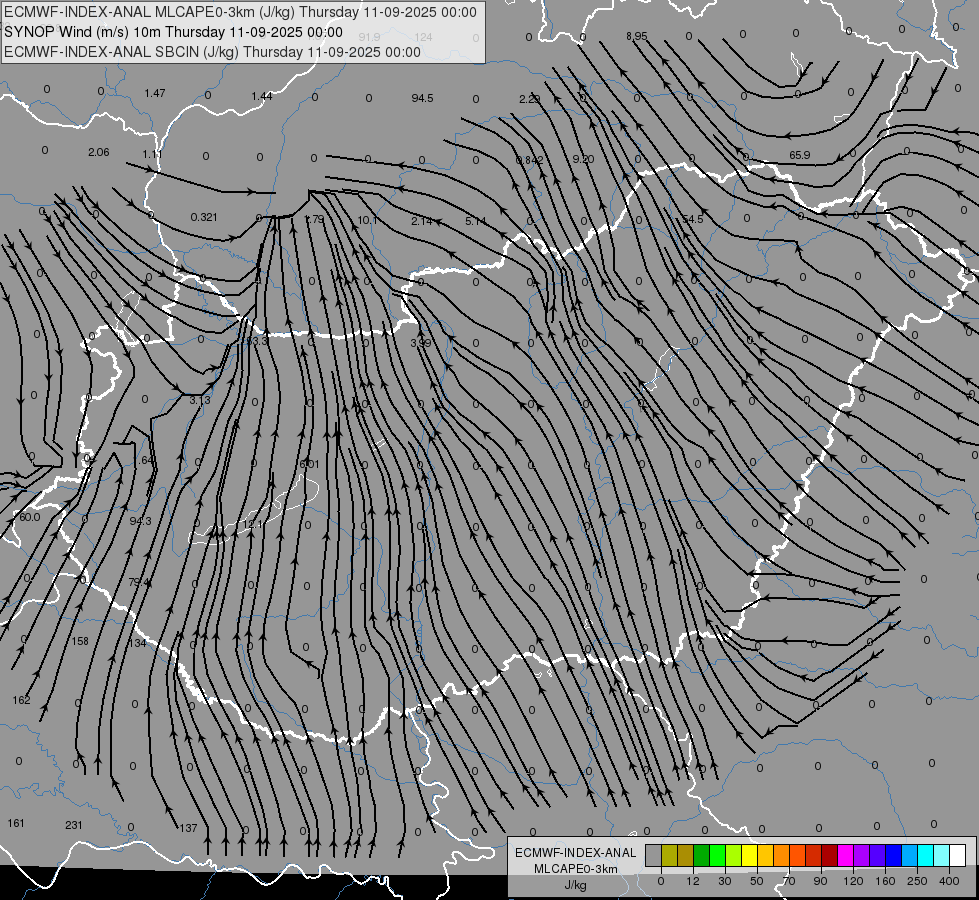Image resolution: width=979 pixels, height=900 pixels.
Task: Click the SBCIN header line
Action: point(212,52)
